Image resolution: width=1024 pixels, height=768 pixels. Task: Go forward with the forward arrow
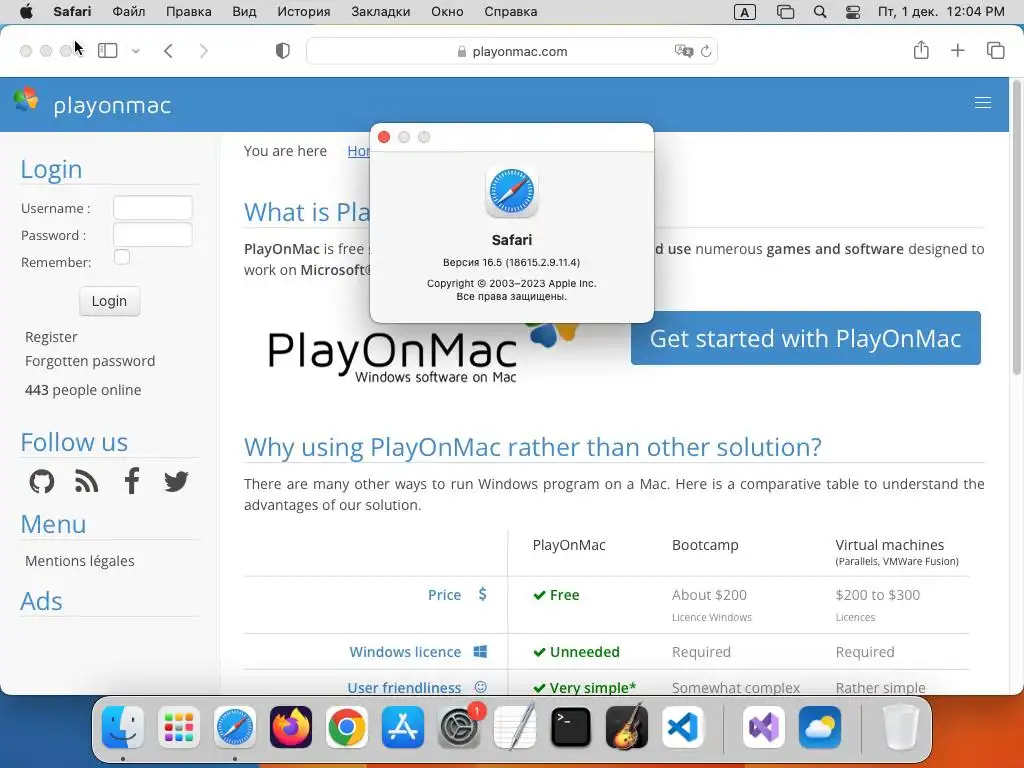(x=203, y=51)
